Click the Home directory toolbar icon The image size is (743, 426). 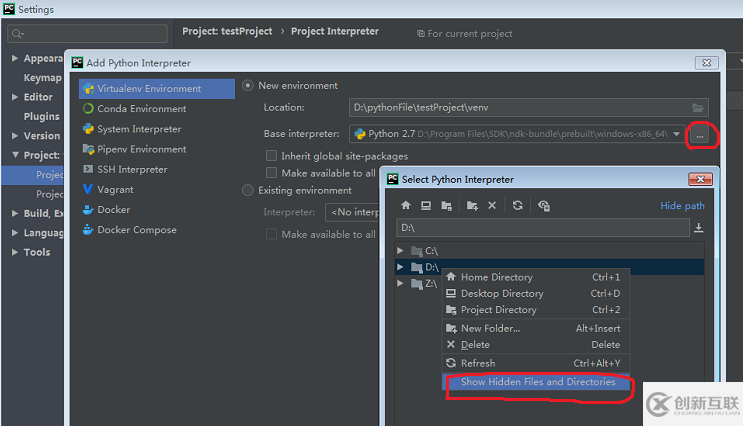(406, 205)
